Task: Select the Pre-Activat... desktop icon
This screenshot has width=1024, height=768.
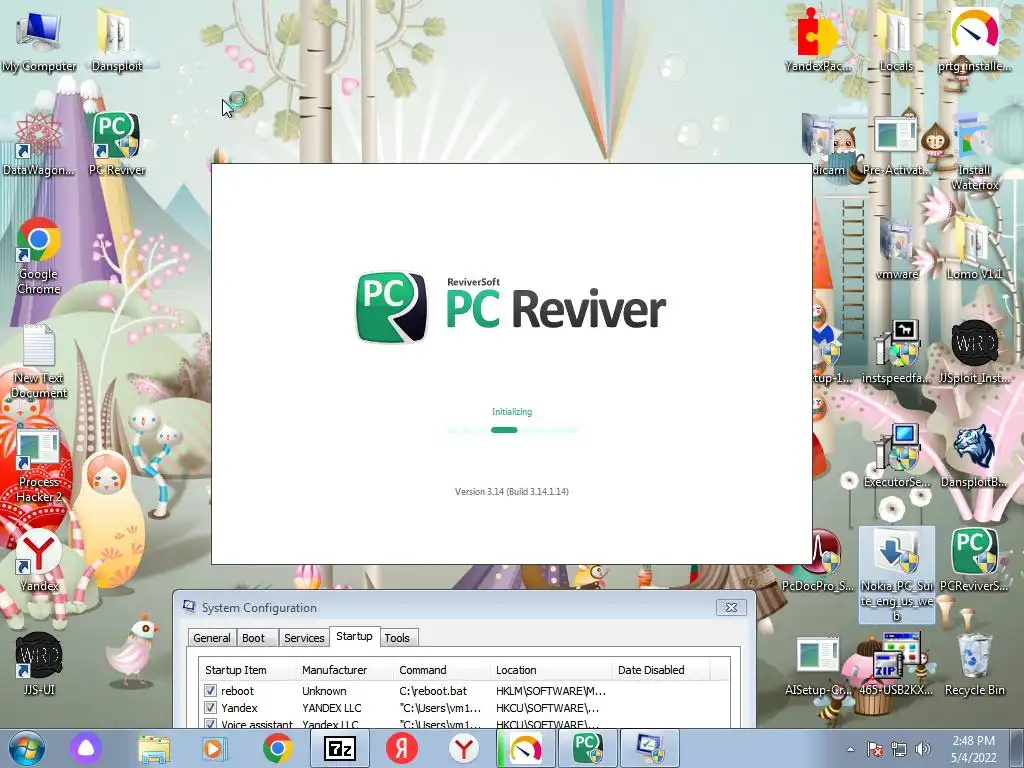Action: (x=896, y=145)
